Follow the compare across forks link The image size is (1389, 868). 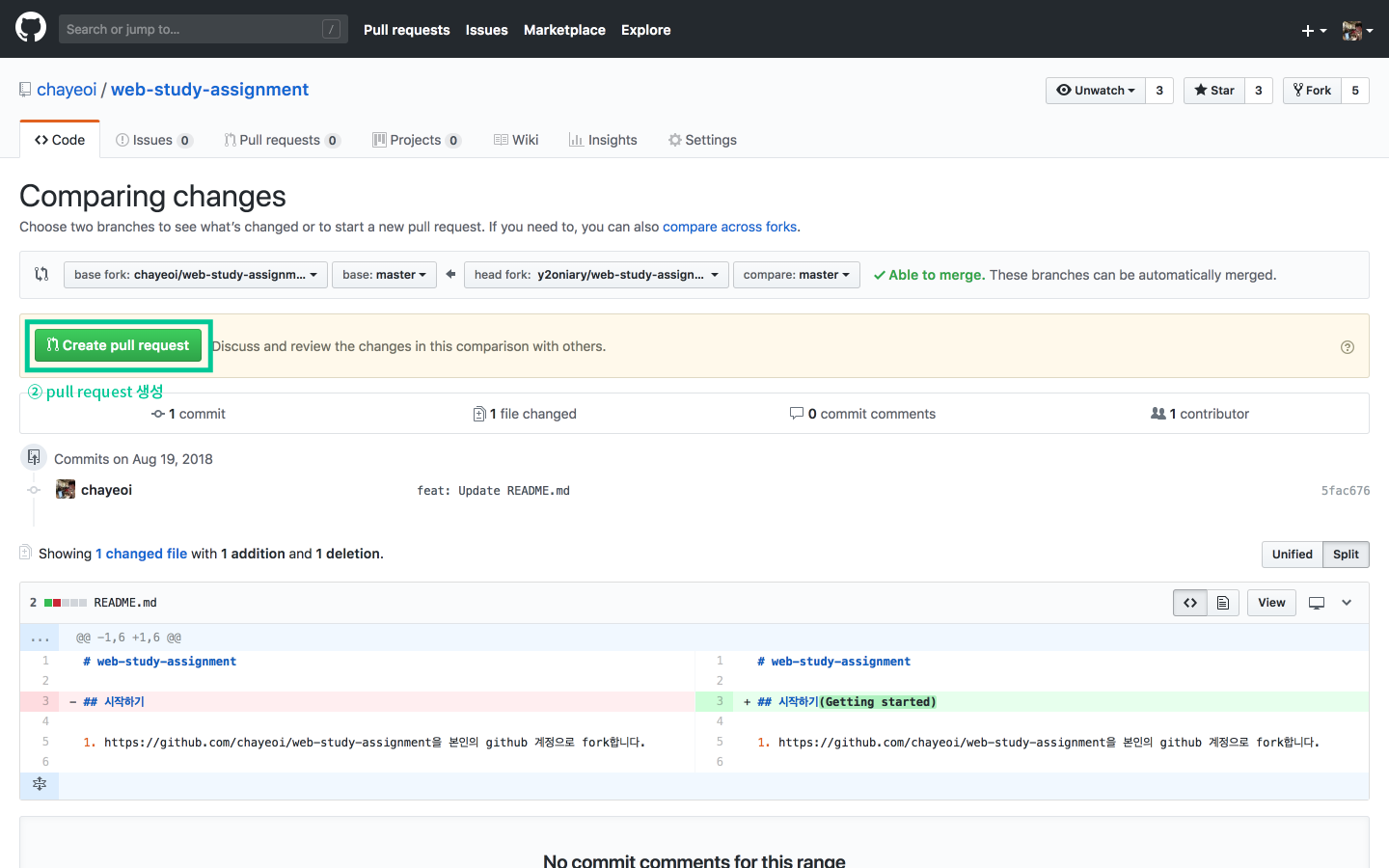(x=729, y=227)
